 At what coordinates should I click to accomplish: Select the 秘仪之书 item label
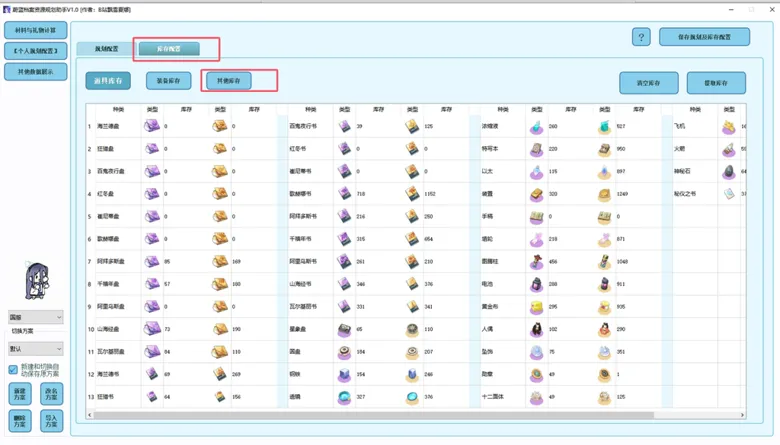point(684,194)
